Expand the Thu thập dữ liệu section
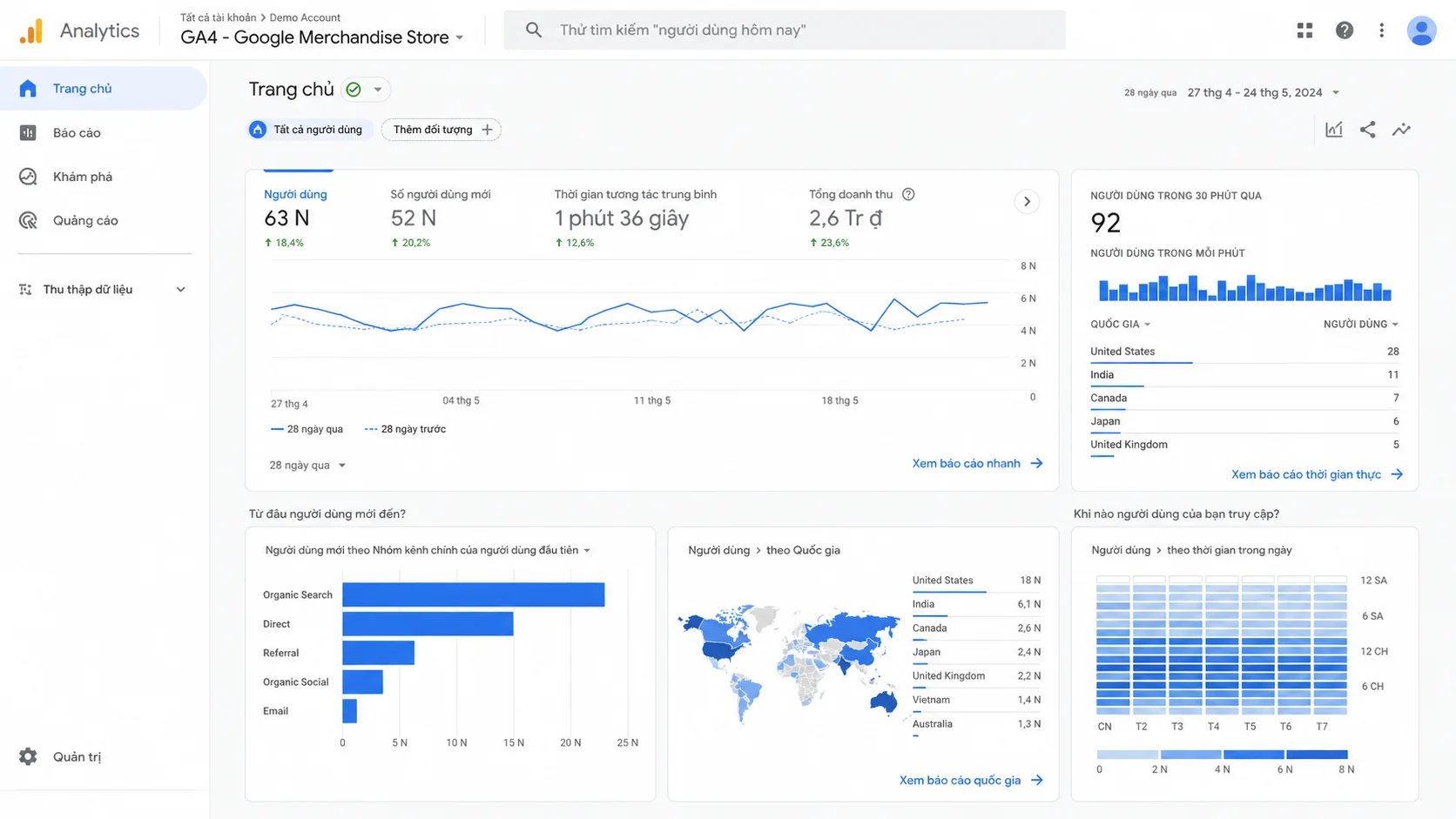The image size is (1456, 819). [x=181, y=289]
